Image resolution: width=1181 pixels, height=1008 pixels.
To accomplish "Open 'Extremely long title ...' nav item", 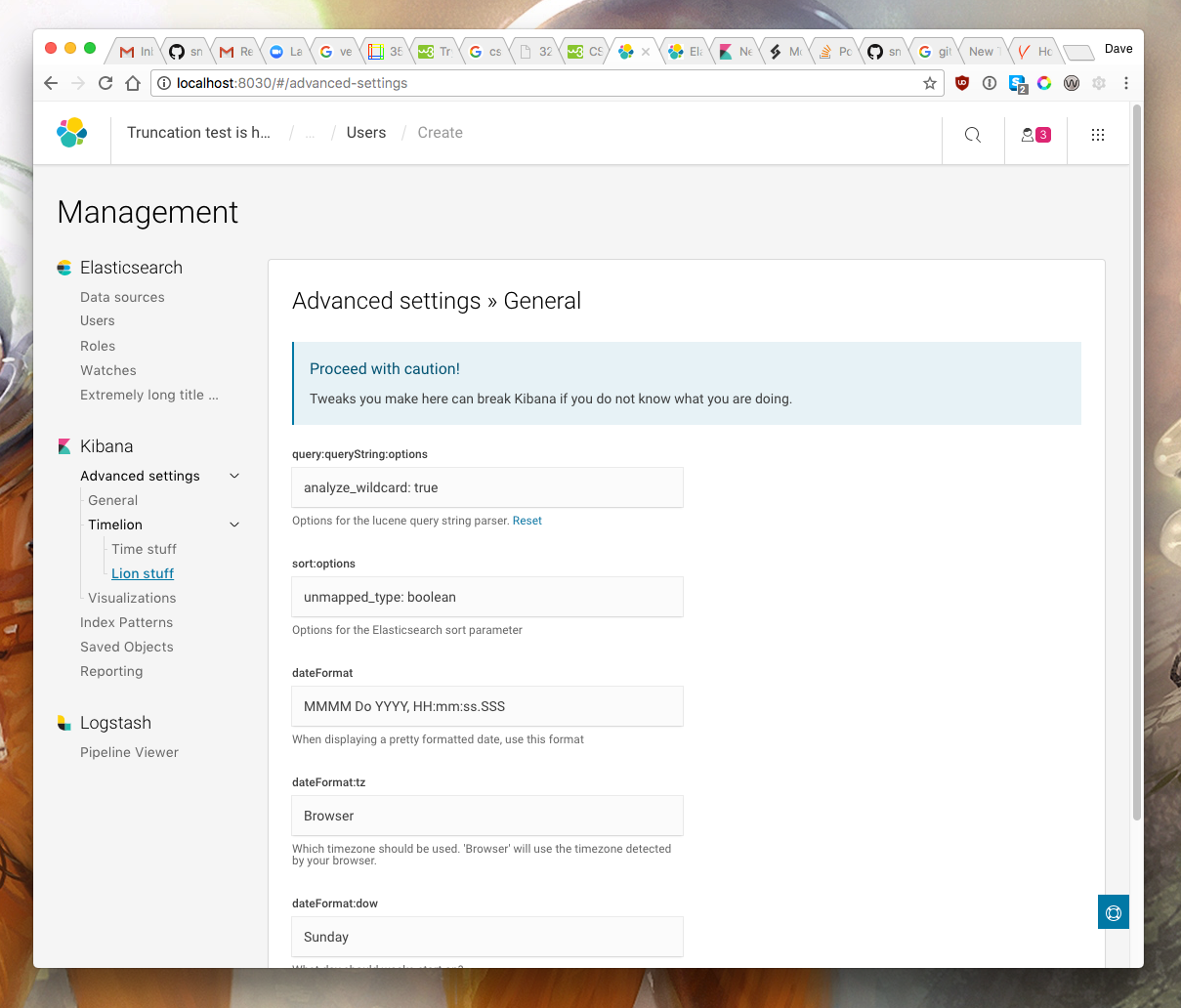I will 149,395.
